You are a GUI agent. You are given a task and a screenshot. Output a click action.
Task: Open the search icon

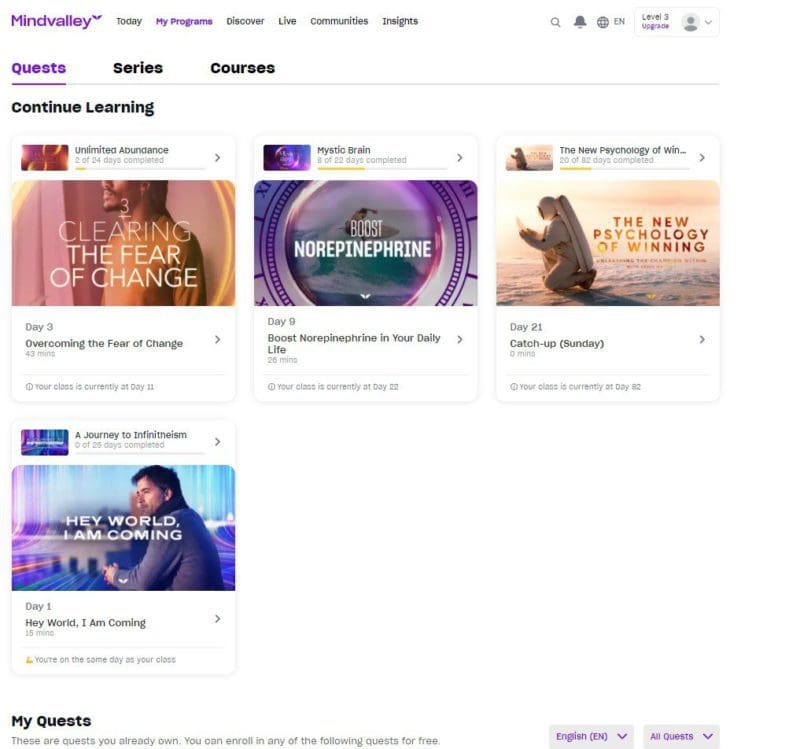pyautogui.click(x=556, y=22)
